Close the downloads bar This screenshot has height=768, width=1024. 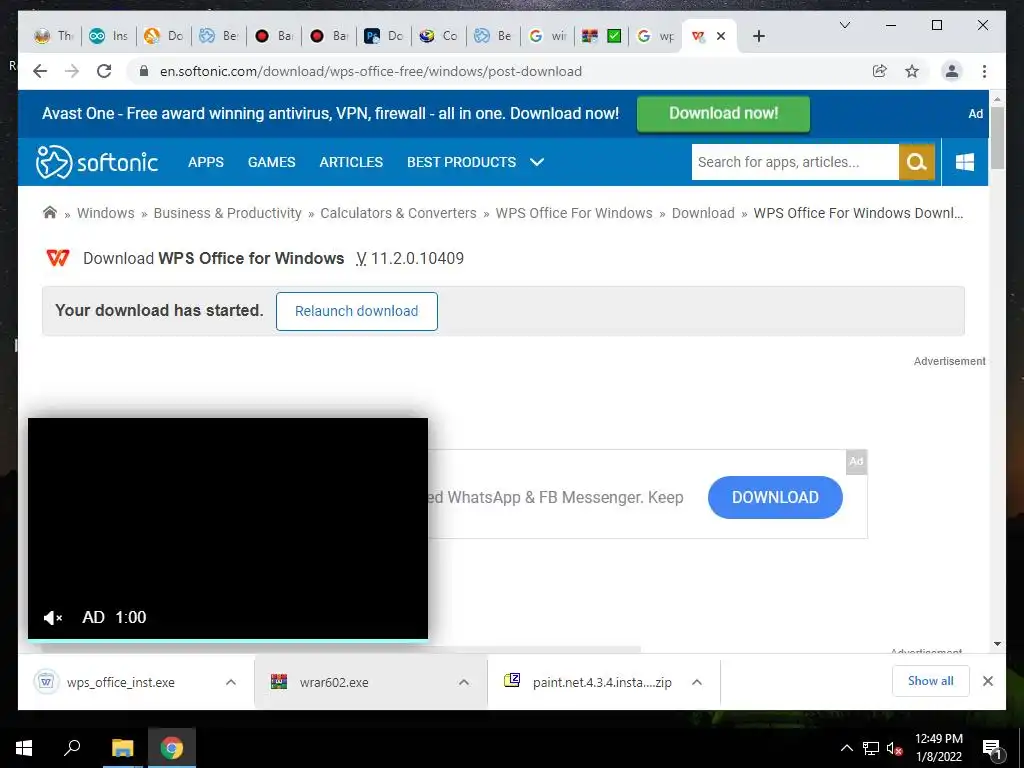[987, 681]
